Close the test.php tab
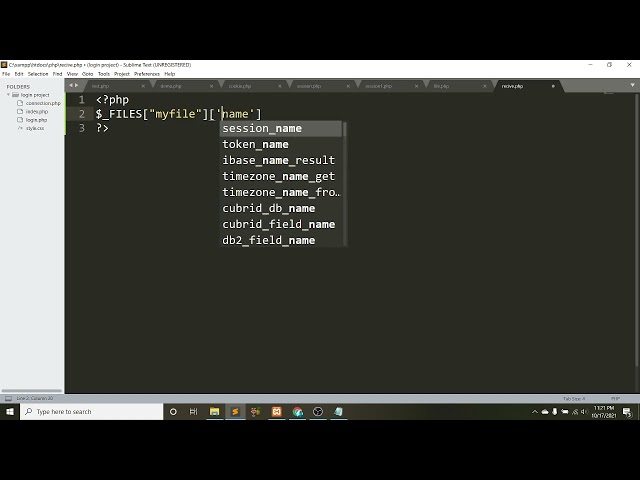 coord(143,86)
